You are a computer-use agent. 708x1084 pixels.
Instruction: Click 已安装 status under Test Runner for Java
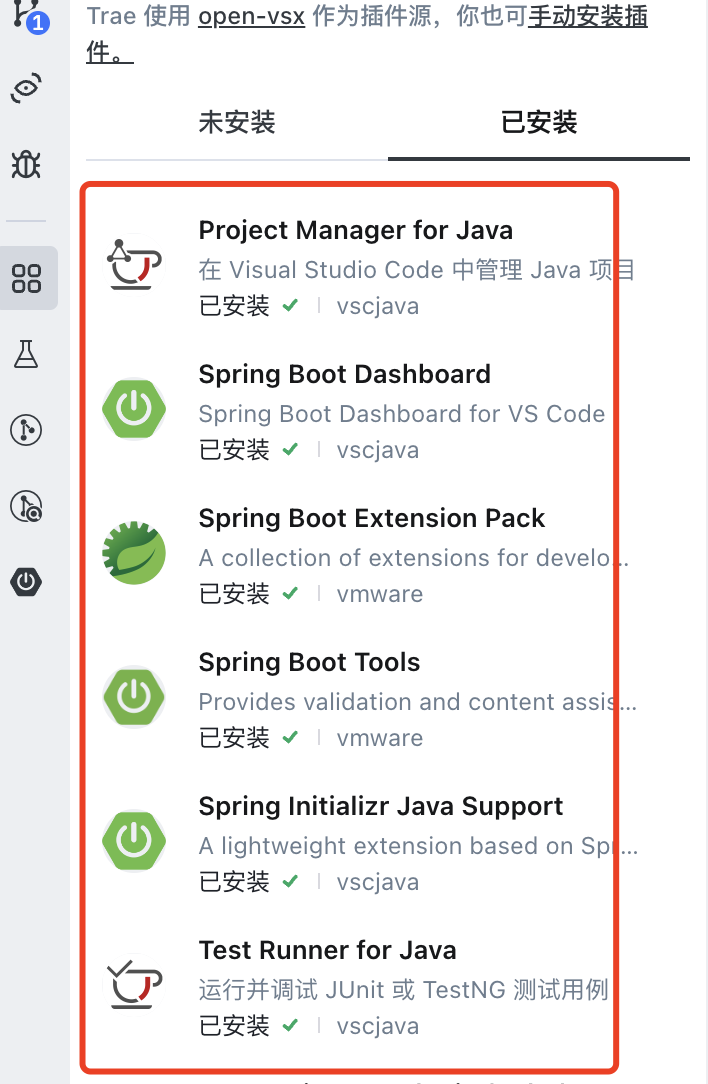(x=234, y=1025)
